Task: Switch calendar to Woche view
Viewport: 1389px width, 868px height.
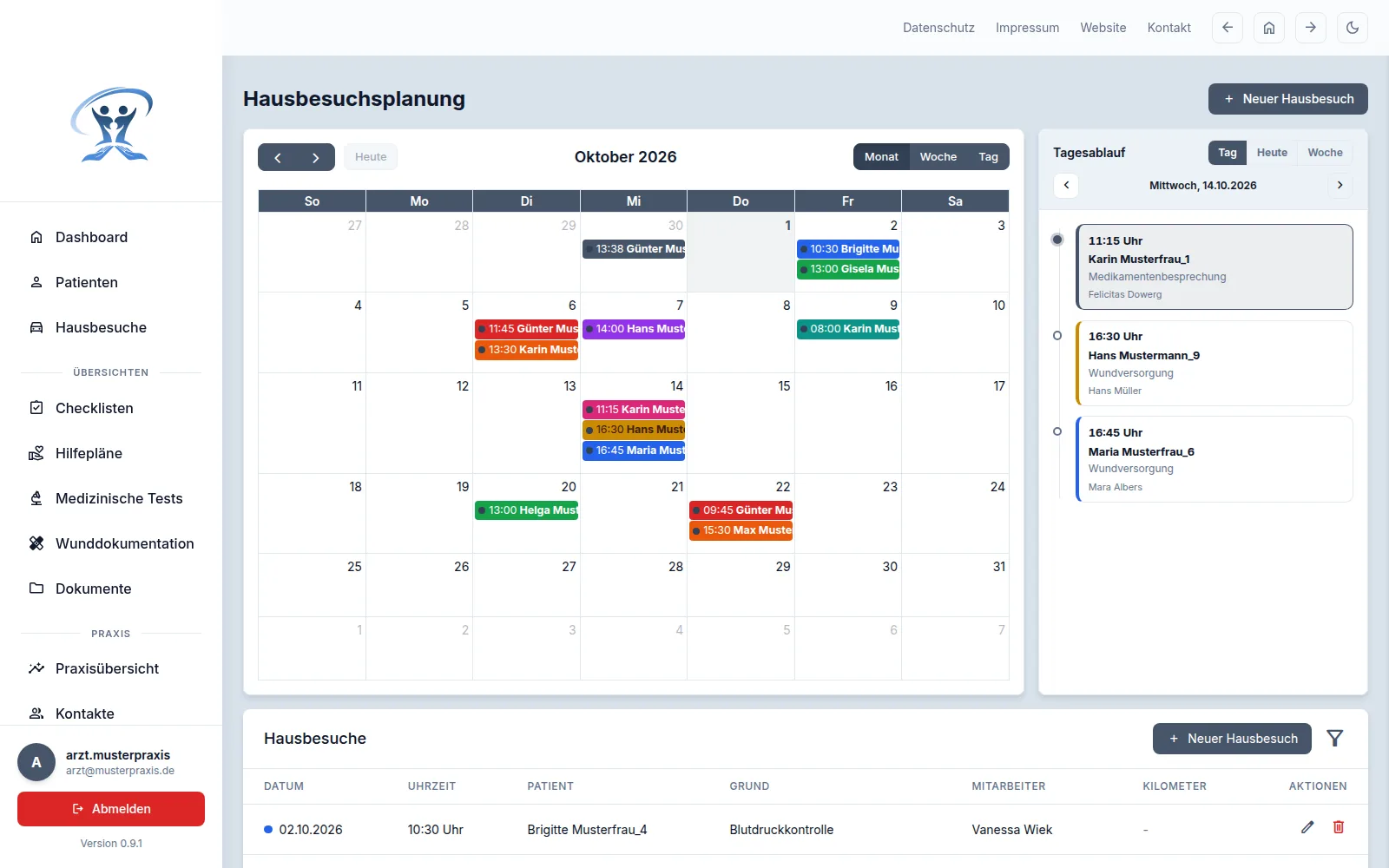Action: pos(938,157)
